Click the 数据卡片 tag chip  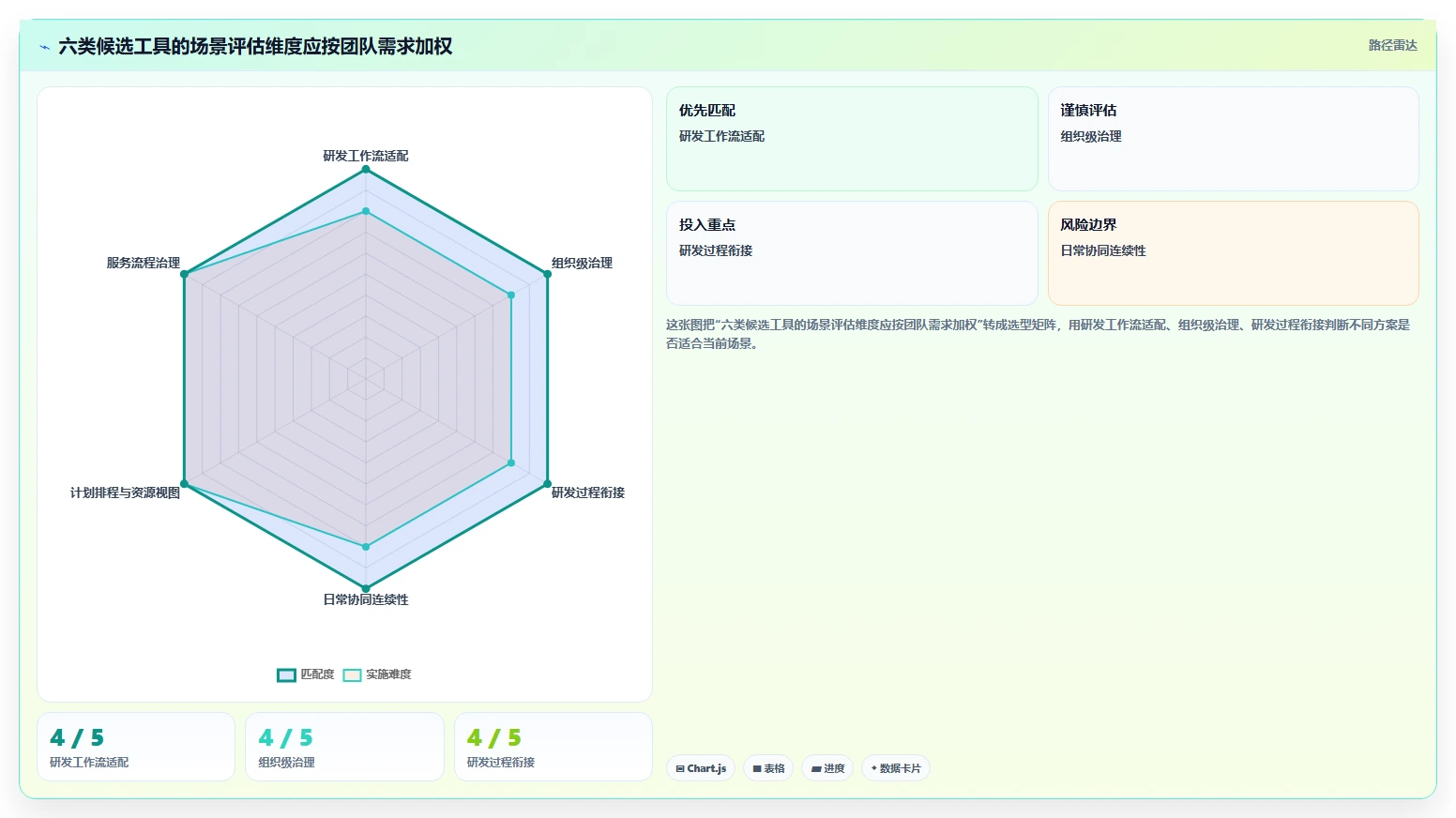[896, 768]
